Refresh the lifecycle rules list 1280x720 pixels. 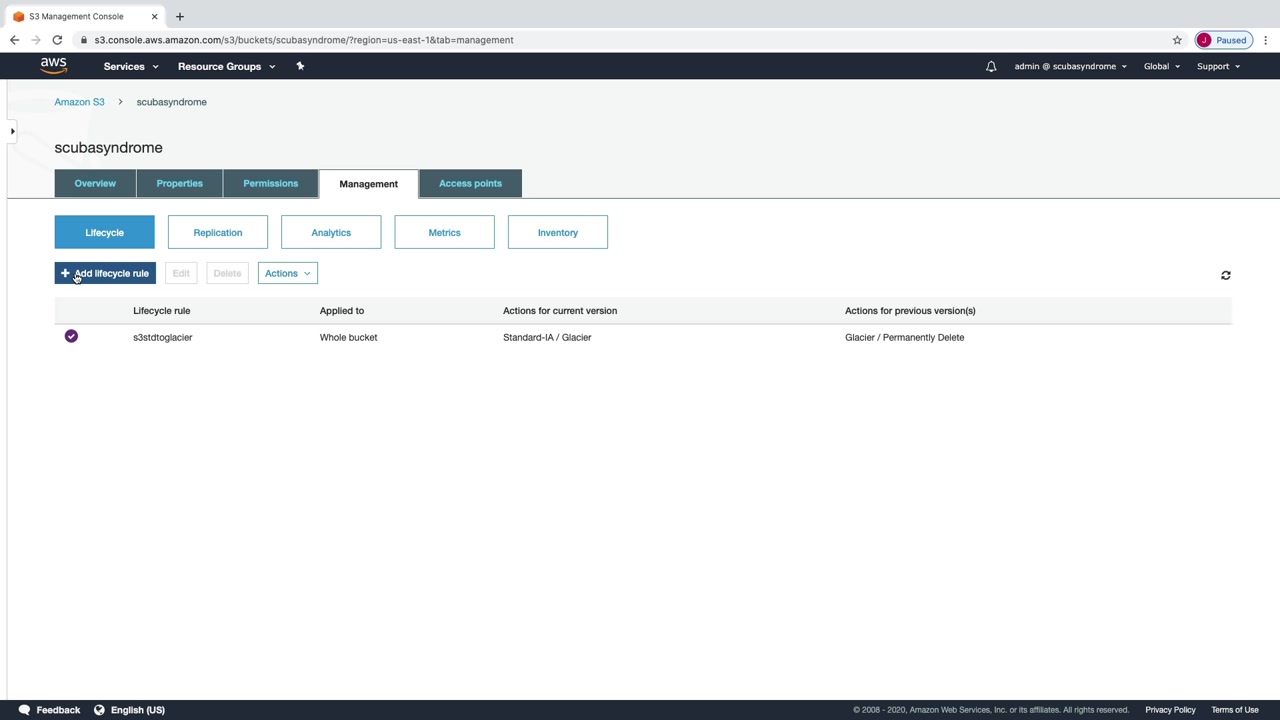coord(1225,275)
